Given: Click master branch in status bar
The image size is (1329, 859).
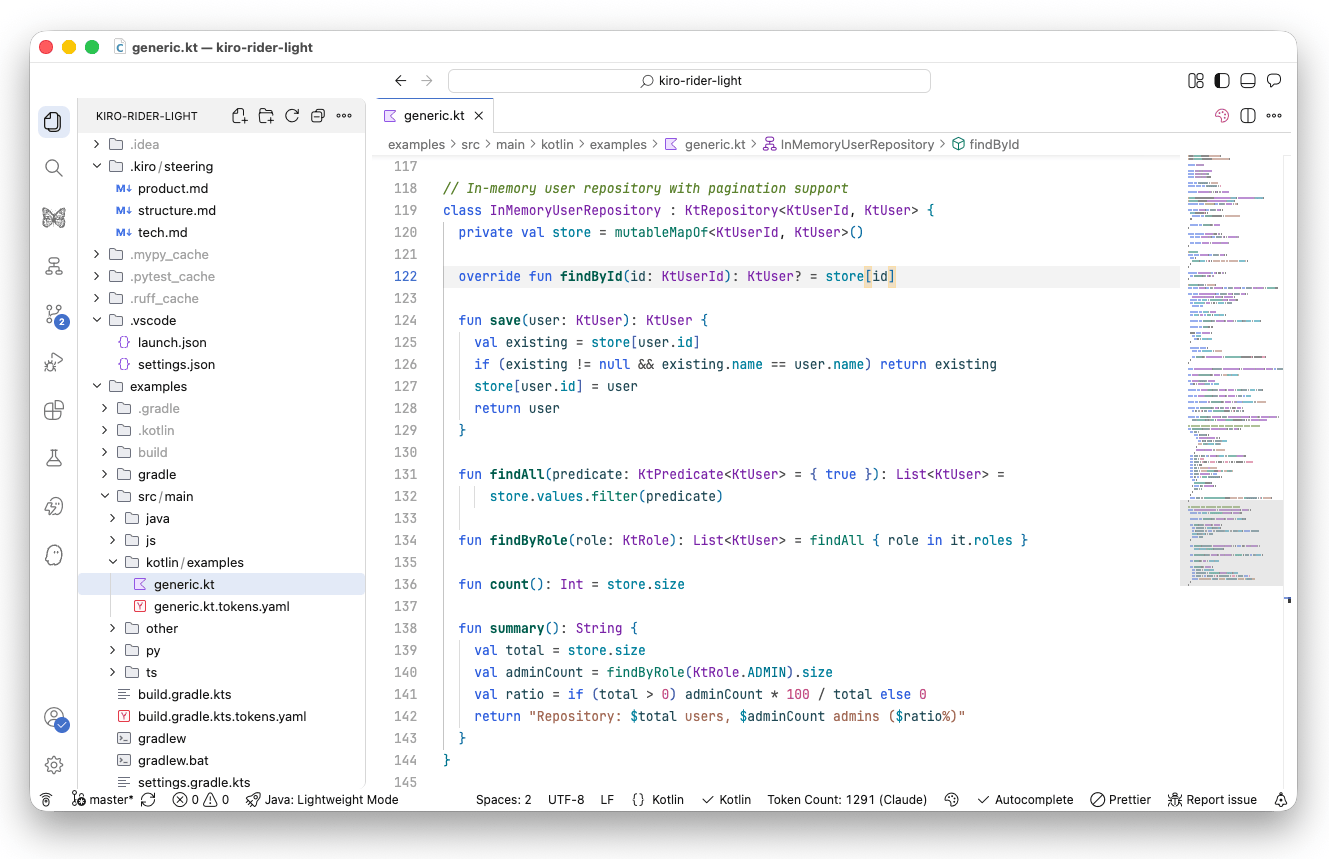Looking at the screenshot, I should click(103, 800).
